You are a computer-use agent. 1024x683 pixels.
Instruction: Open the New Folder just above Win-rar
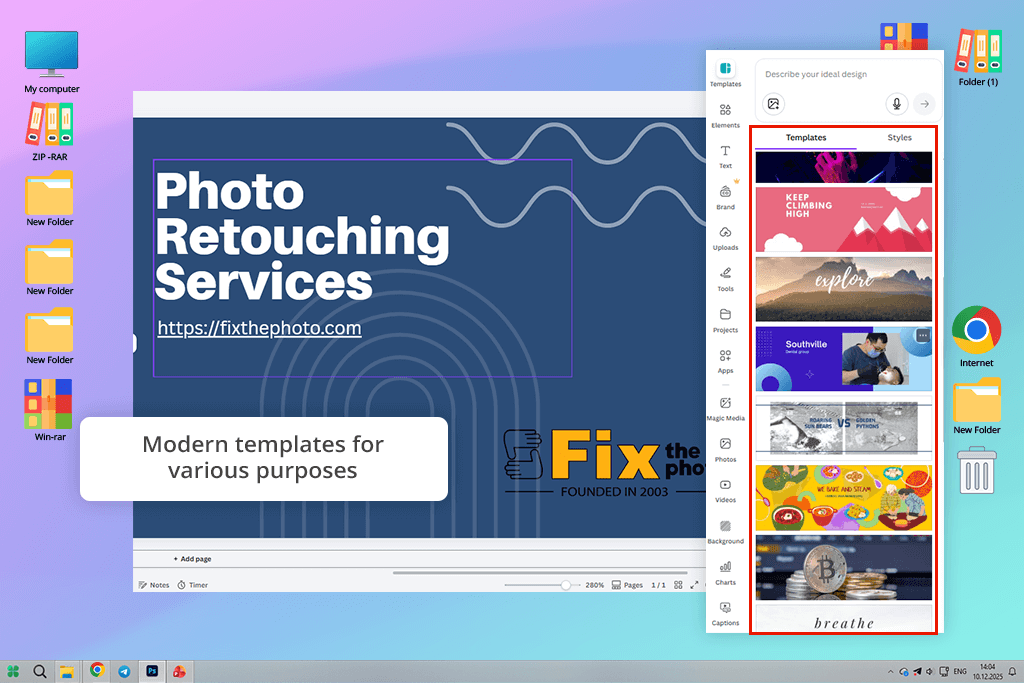pyautogui.click(x=49, y=337)
